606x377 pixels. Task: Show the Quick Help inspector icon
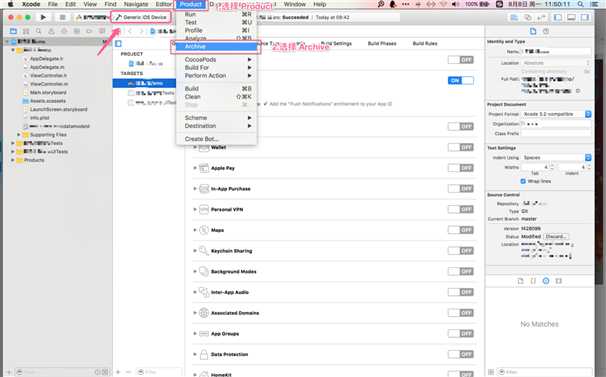pyautogui.click(x=546, y=31)
